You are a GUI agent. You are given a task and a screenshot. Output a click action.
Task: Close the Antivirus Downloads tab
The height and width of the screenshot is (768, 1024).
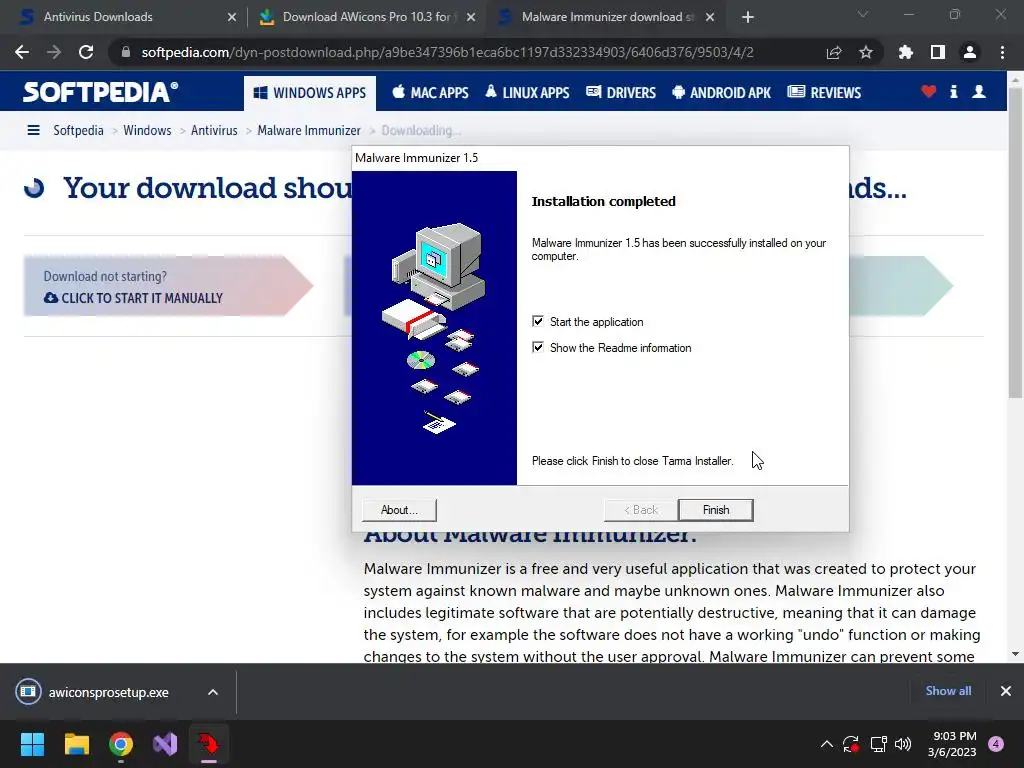click(232, 18)
